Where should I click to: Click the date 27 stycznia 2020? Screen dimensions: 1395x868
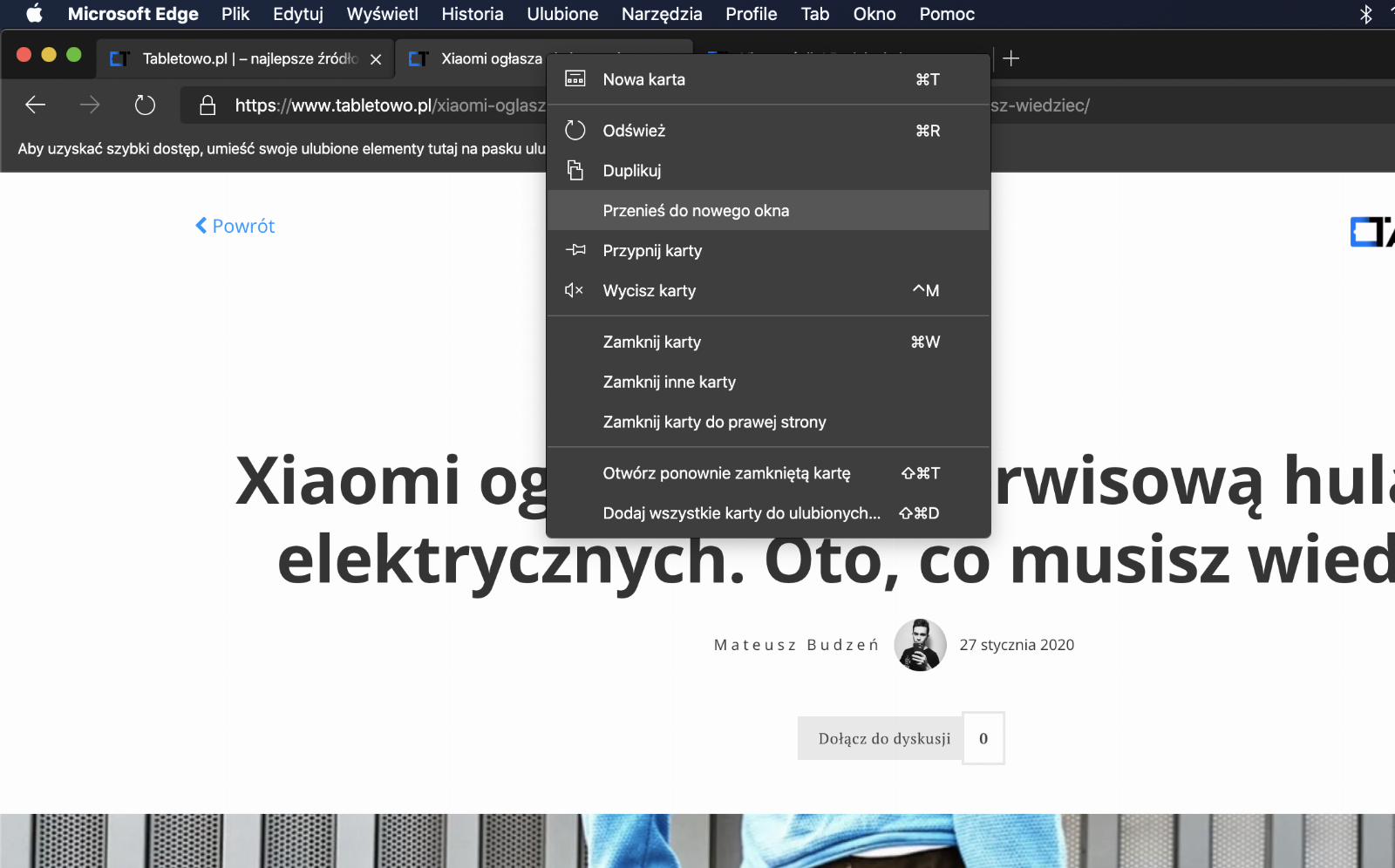point(1017,645)
